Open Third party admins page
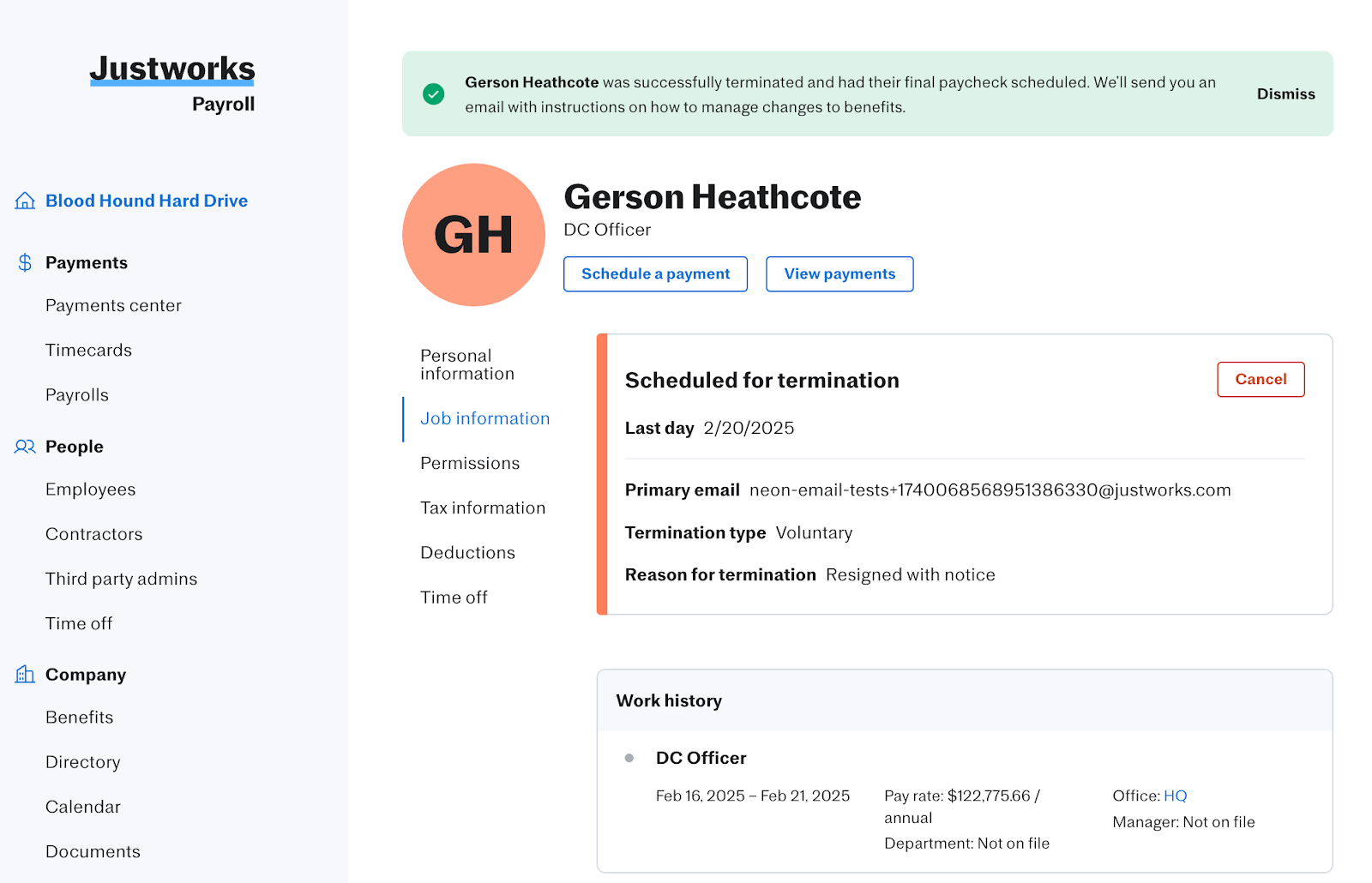 click(121, 579)
